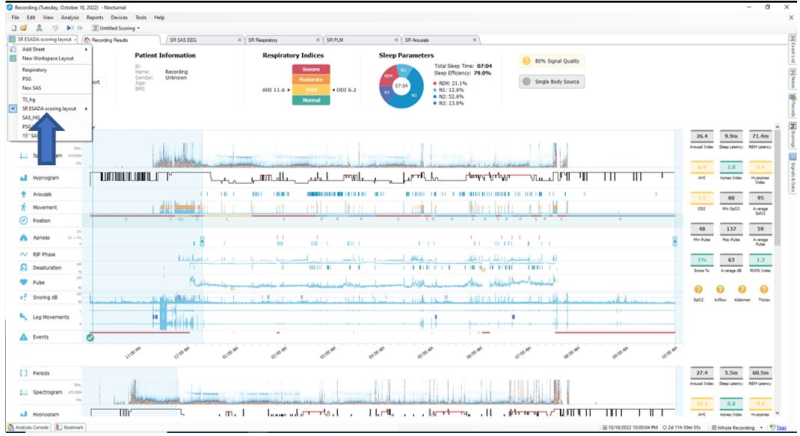Click the Single Body Source button
Screen dimensions: 800x436
click(x=552, y=82)
